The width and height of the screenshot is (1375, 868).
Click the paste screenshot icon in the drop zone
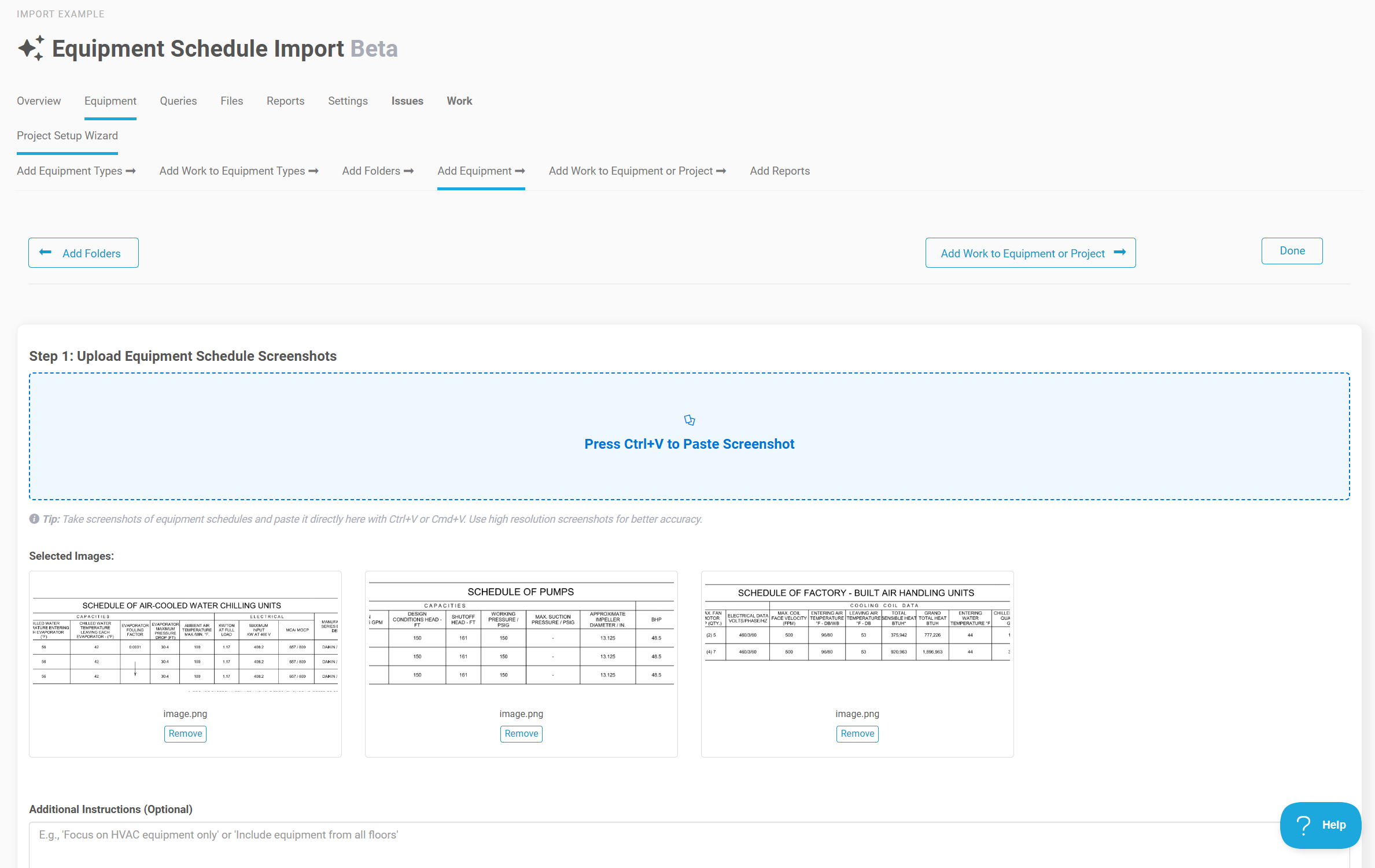point(689,420)
